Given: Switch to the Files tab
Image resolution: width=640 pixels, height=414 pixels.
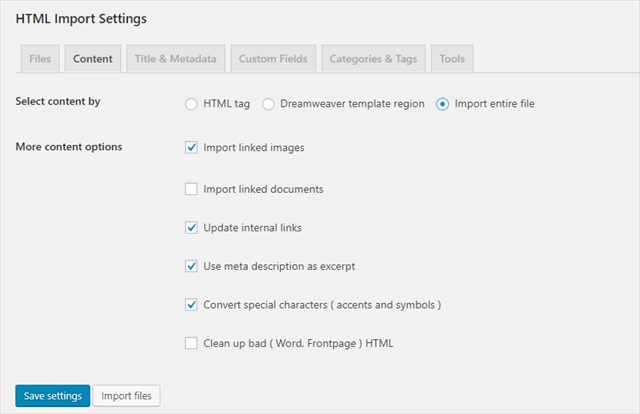Looking at the screenshot, I should pyautogui.click(x=40, y=59).
